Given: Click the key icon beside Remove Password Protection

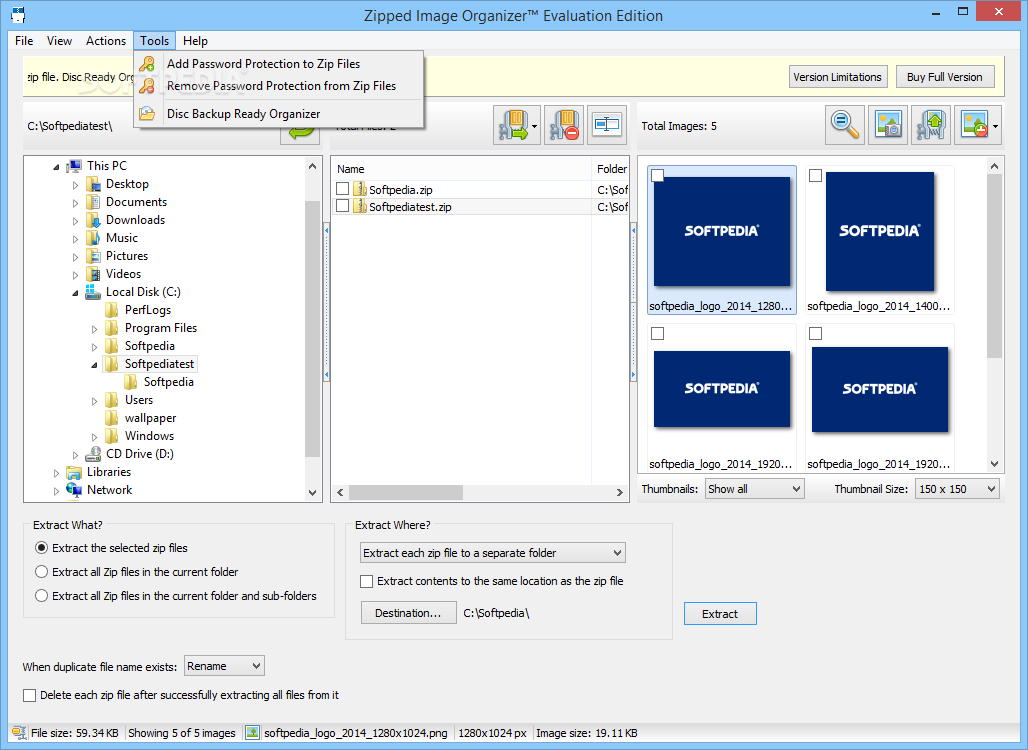Looking at the screenshot, I should point(148,86).
